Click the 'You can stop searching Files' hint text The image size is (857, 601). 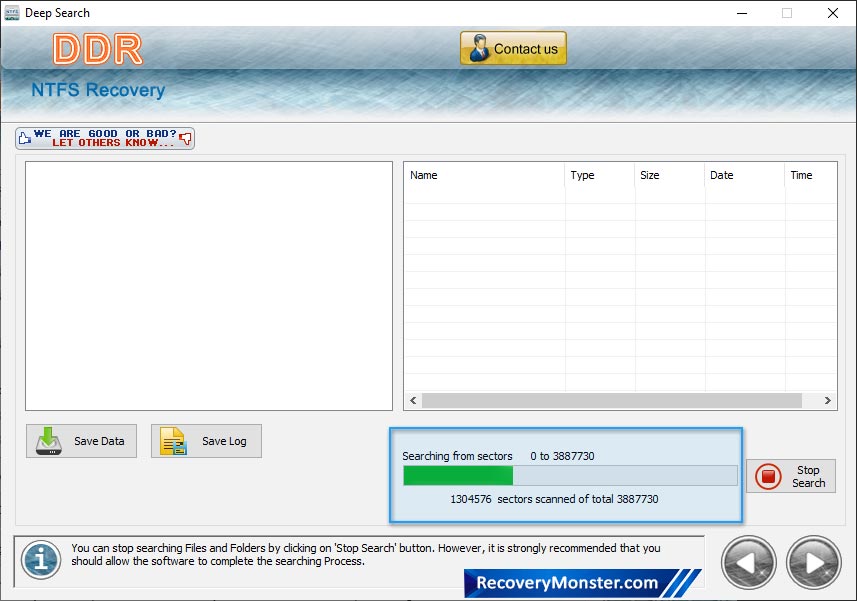pos(366,555)
